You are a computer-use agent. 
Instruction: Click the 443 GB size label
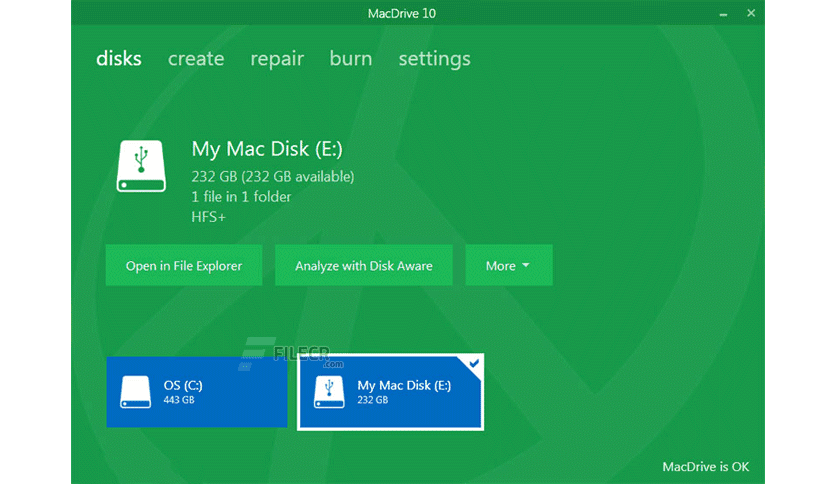(179, 400)
